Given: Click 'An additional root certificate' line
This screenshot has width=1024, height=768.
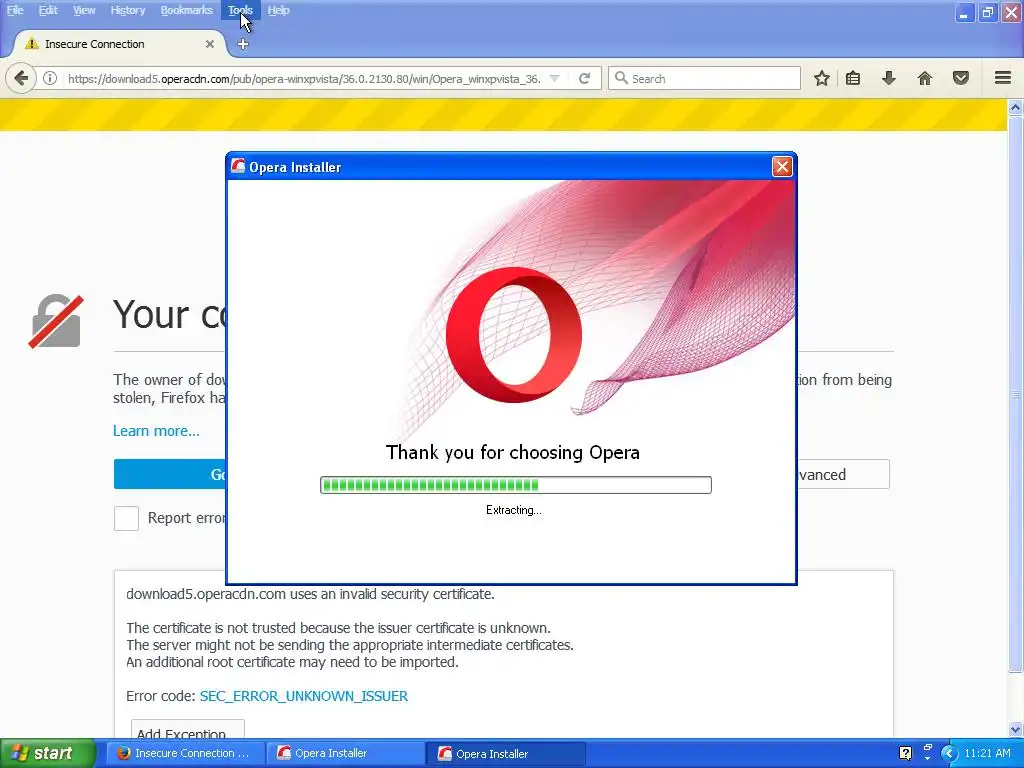Looking at the screenshot, I should (292, 662).
